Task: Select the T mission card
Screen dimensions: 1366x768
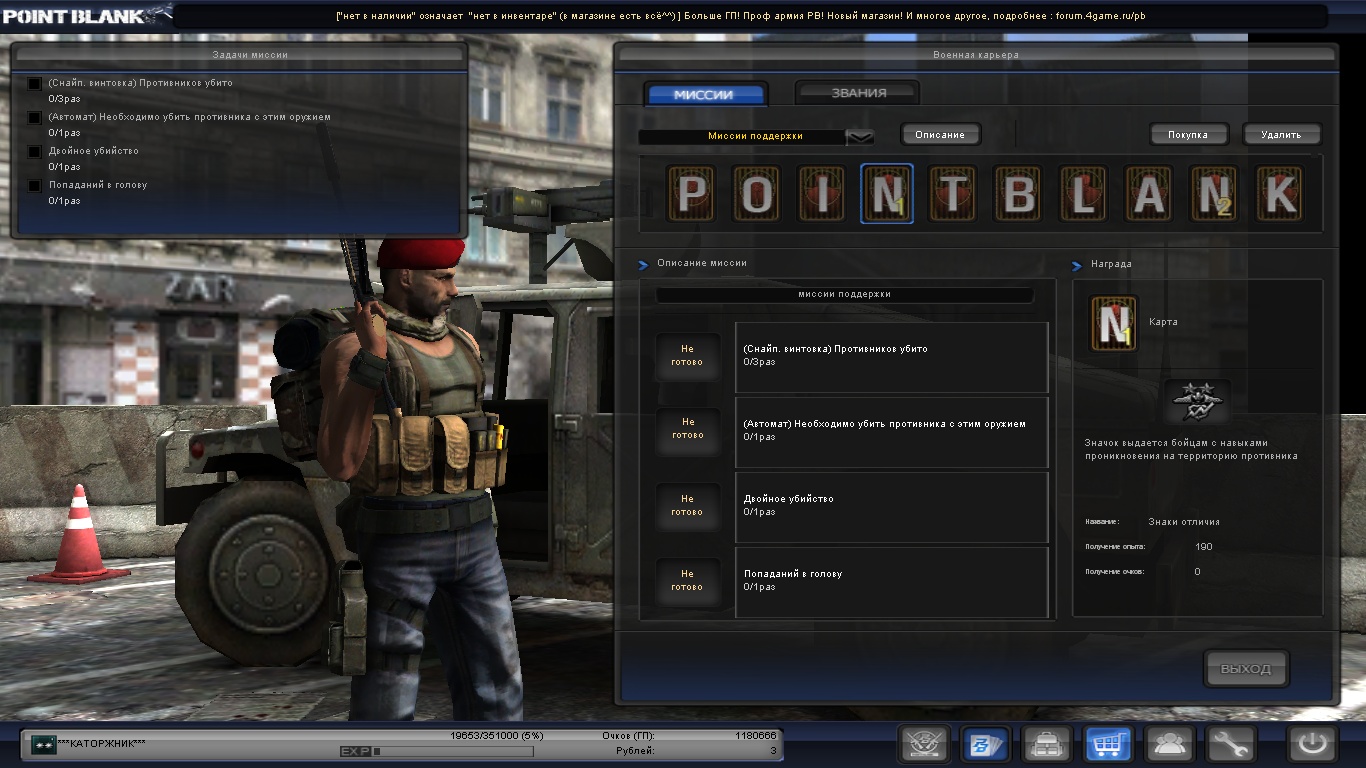Action: [952, 194]
